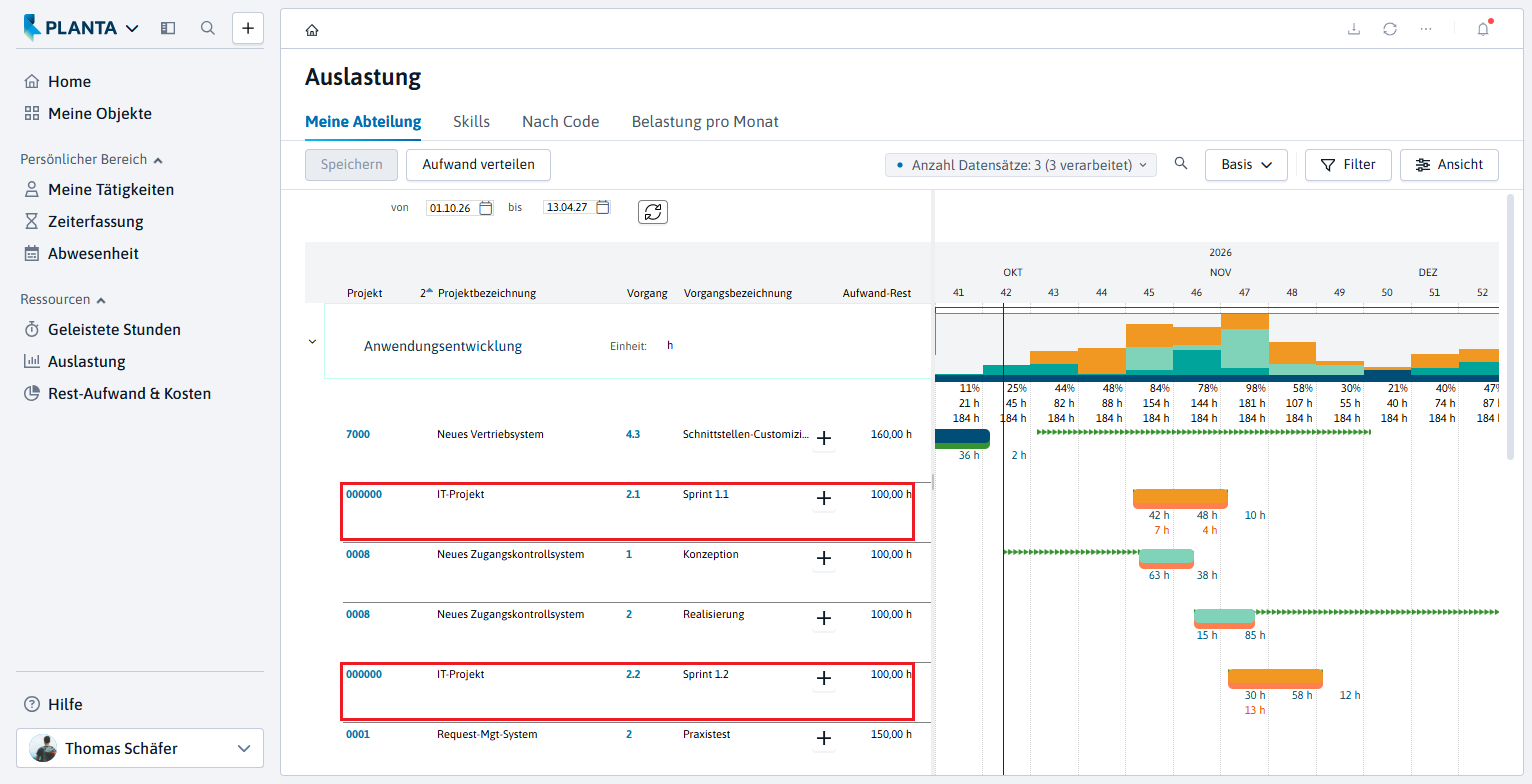Click the date range refresh icon
1532x784 pixels.
pyautogui.click(x=653, y=212)
